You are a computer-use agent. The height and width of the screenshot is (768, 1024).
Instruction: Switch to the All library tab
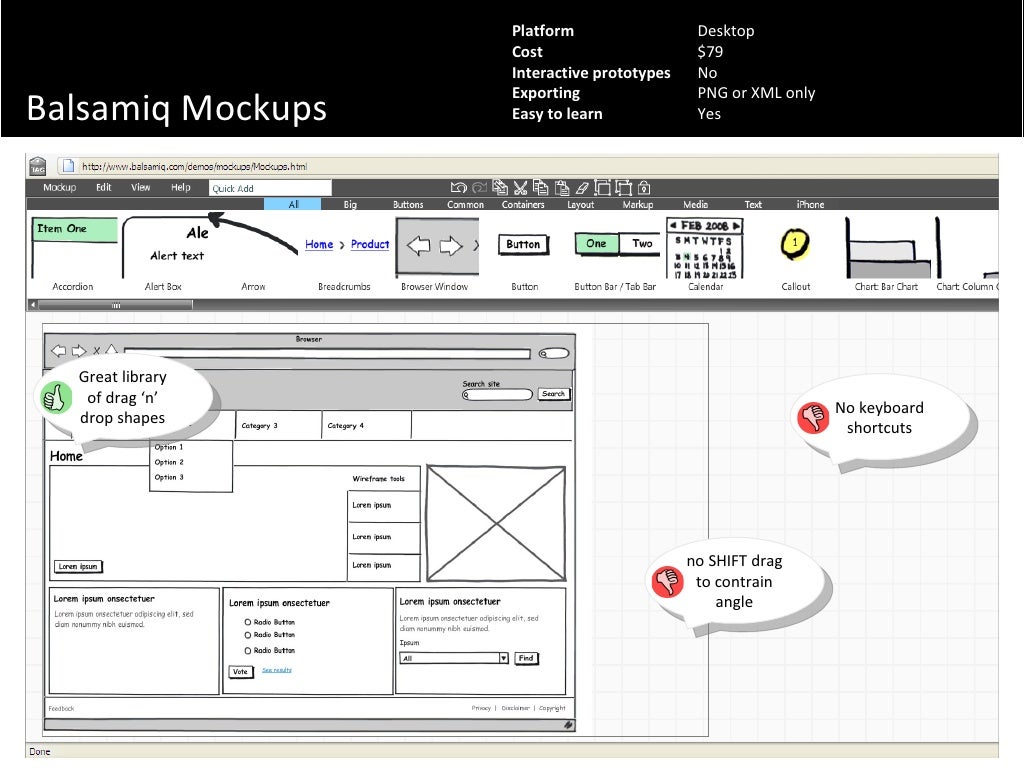pos(293,204)
